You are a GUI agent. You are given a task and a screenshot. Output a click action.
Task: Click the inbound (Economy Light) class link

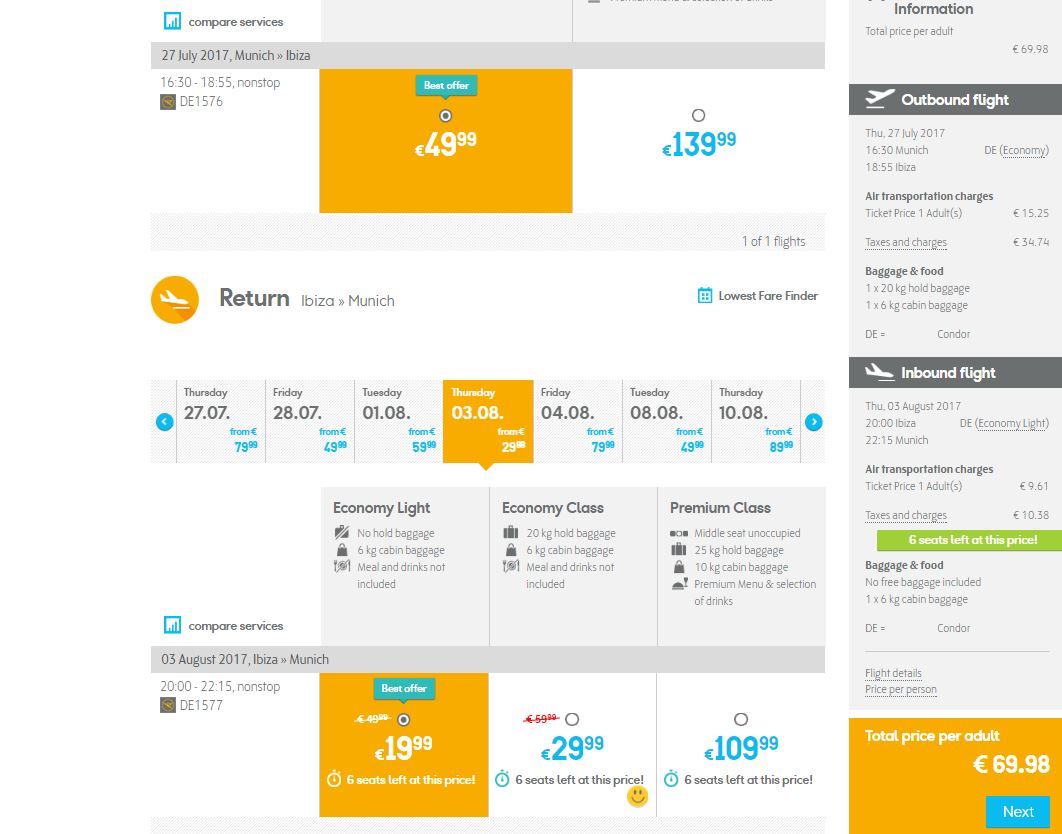[1012, 423]
